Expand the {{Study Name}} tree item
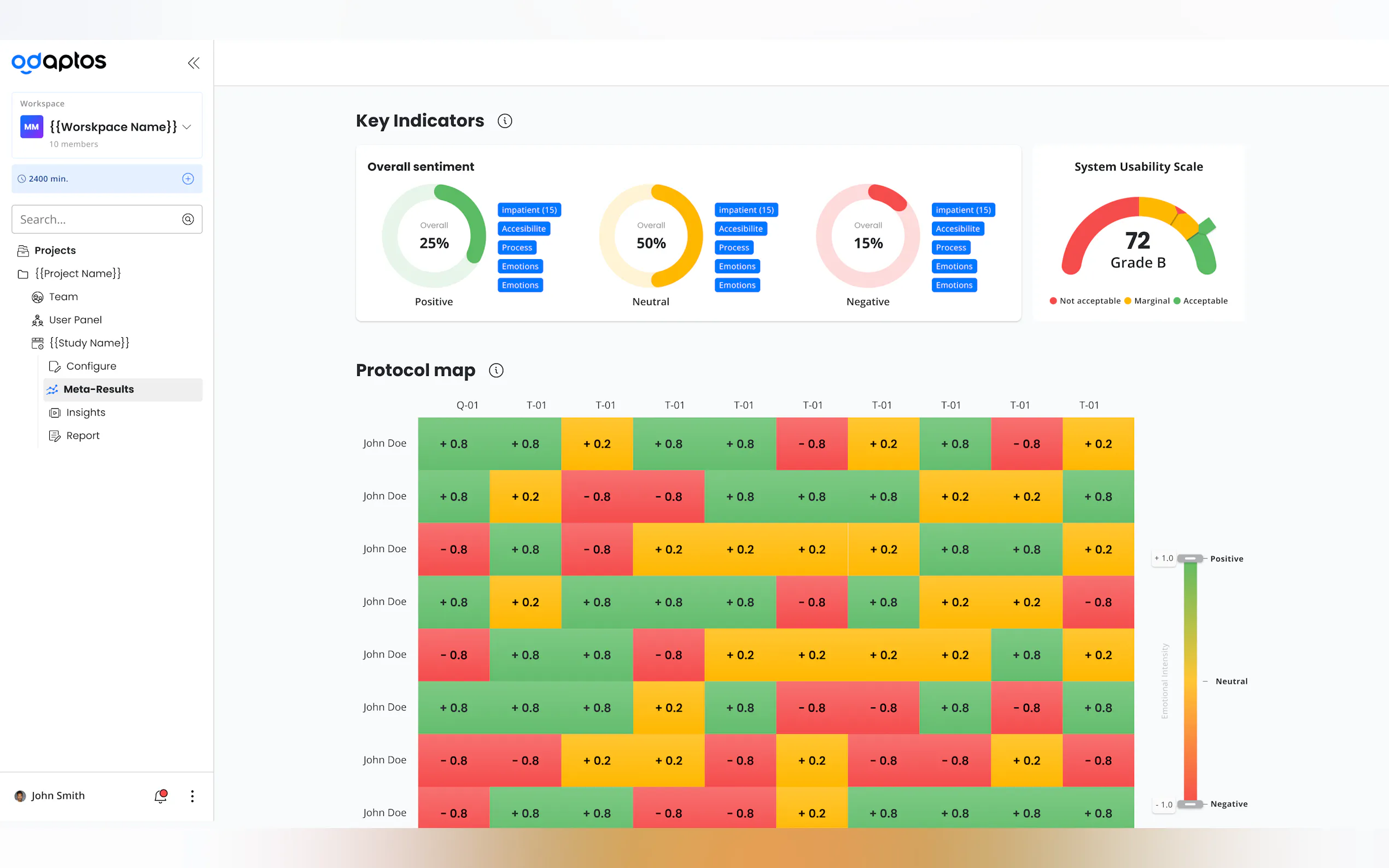This screenshot has width=1389, height=868. [89, 343]
